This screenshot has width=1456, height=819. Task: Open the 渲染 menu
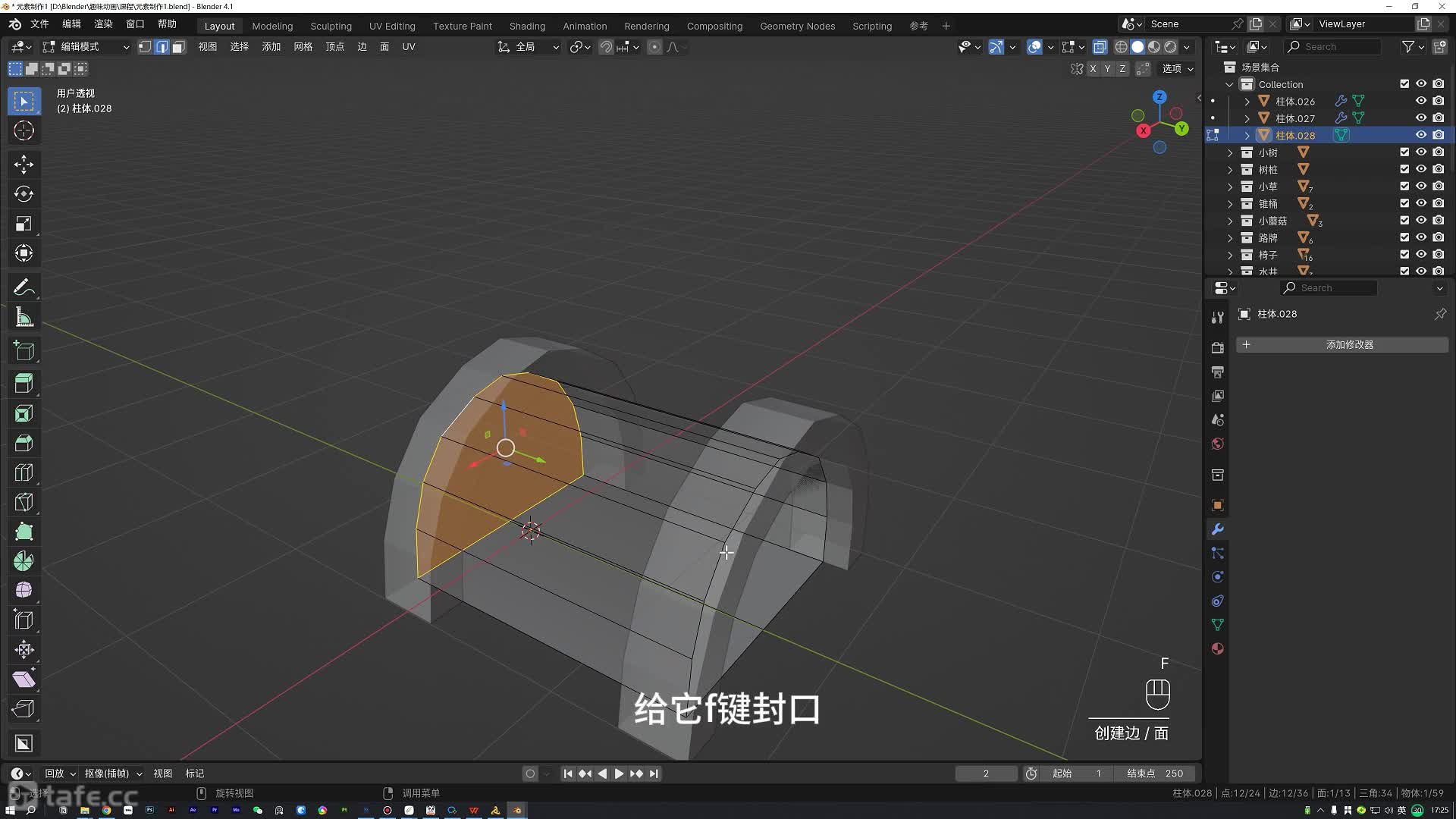(103, 24)
